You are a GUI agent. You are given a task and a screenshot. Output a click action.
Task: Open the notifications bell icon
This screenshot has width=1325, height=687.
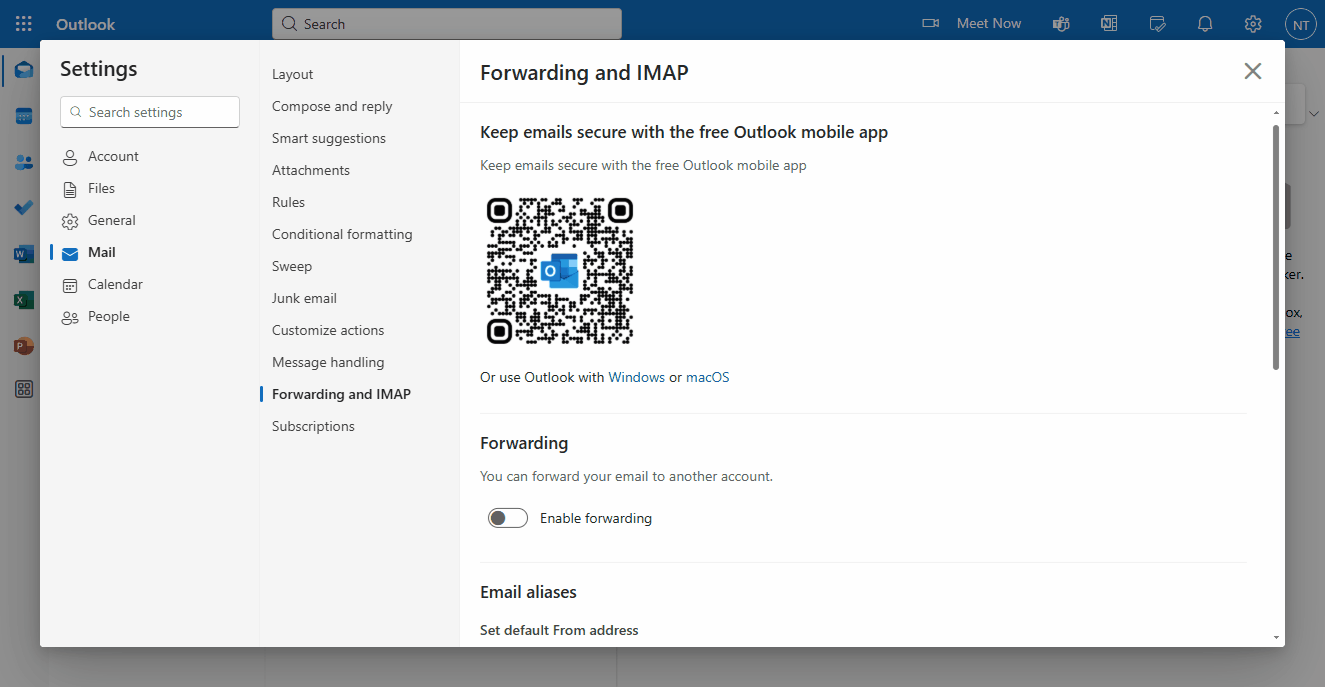coord(1205,23)
